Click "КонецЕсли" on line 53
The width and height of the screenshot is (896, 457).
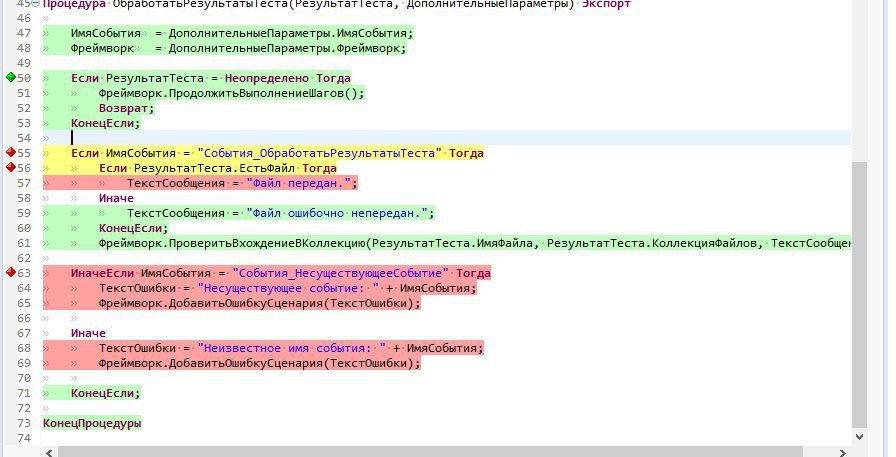[102, 123]
